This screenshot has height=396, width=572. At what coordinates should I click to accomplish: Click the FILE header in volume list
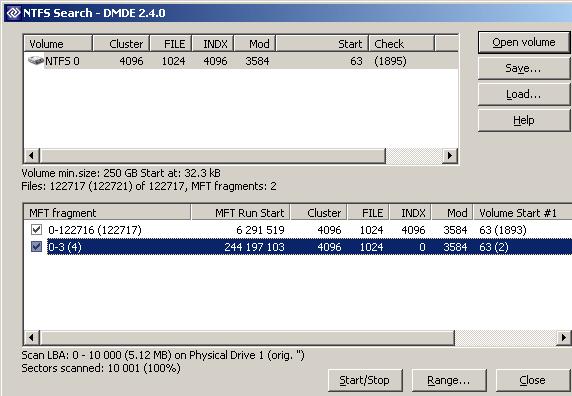pyautogui.click(x=171, y=44)
